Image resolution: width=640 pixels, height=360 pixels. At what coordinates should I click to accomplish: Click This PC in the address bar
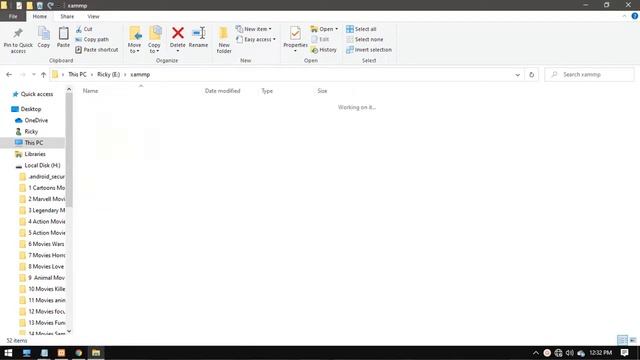point(77,74)
